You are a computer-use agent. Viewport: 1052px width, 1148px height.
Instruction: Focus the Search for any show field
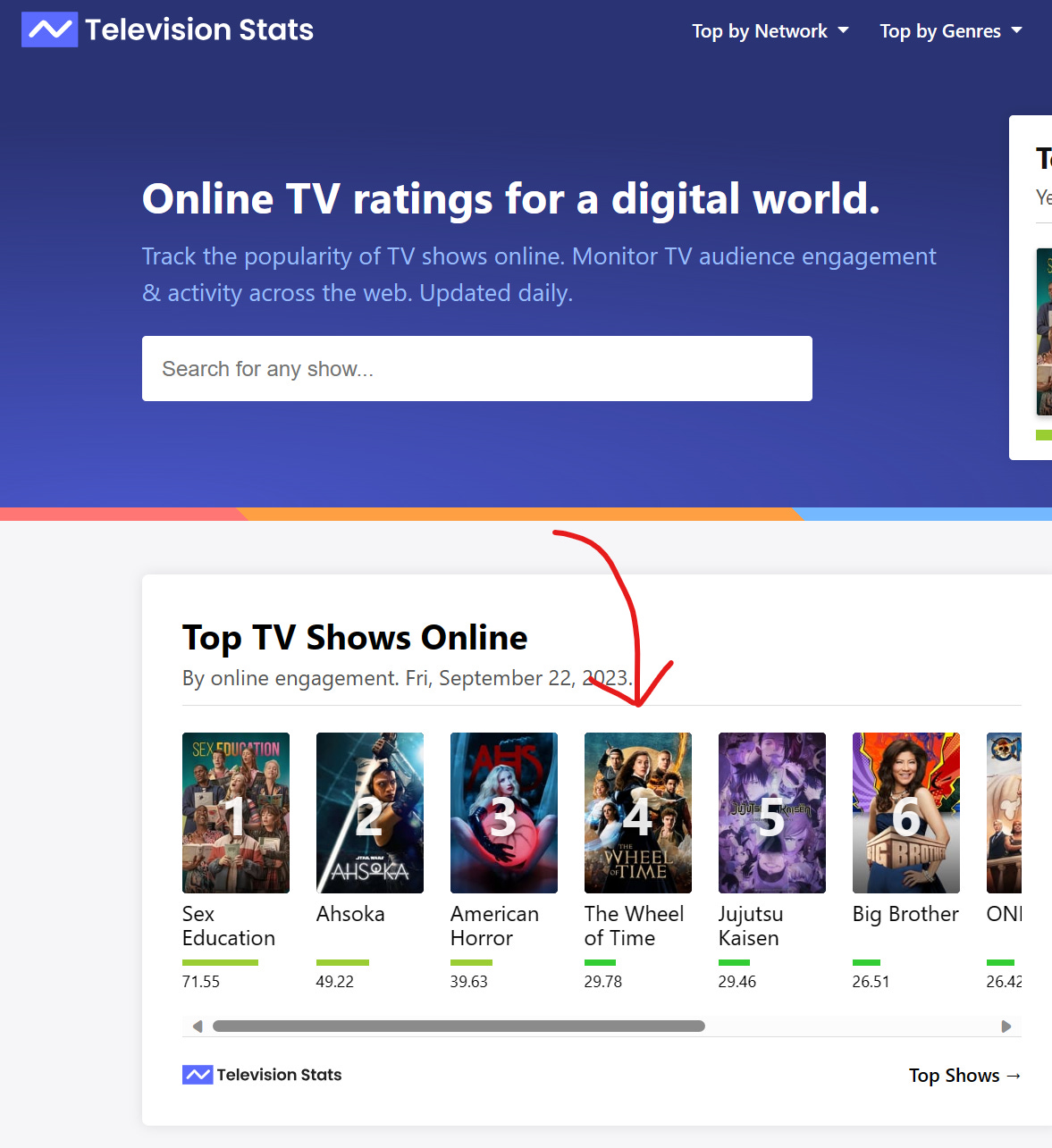coord(477,368)
